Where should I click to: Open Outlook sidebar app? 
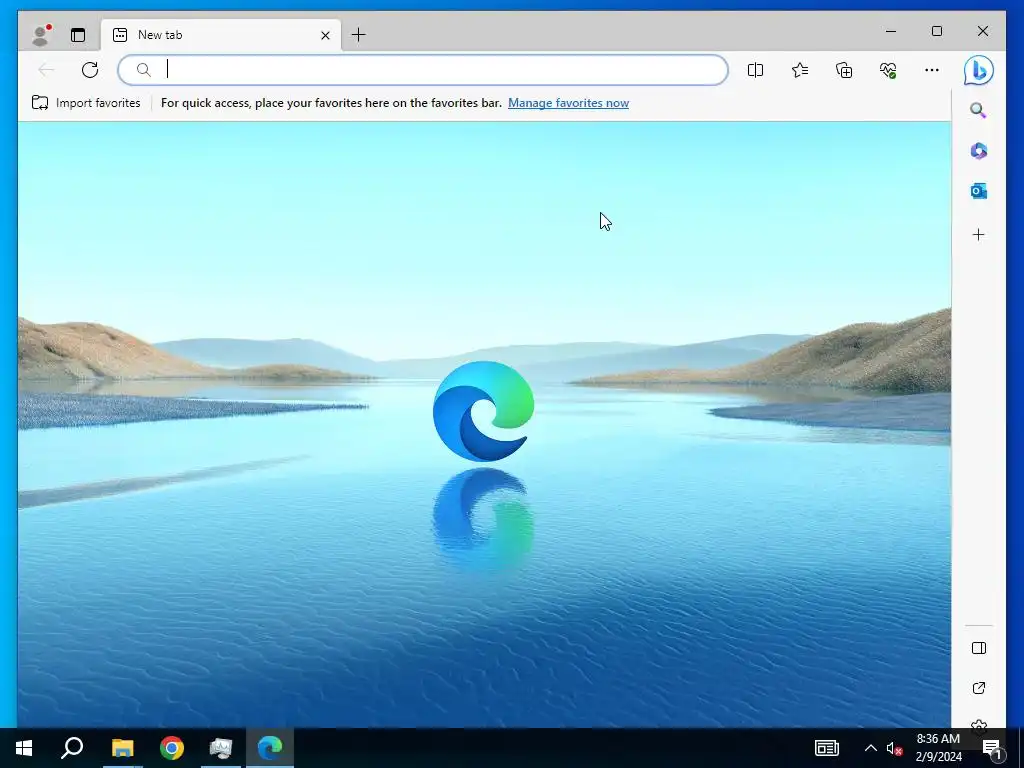coord(978,191)
